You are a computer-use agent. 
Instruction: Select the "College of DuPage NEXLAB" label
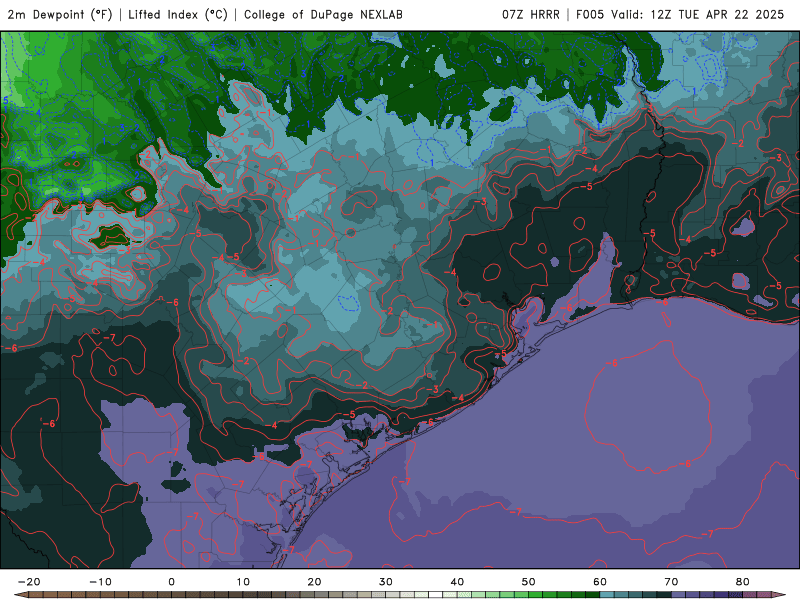[x=323, y=15]
